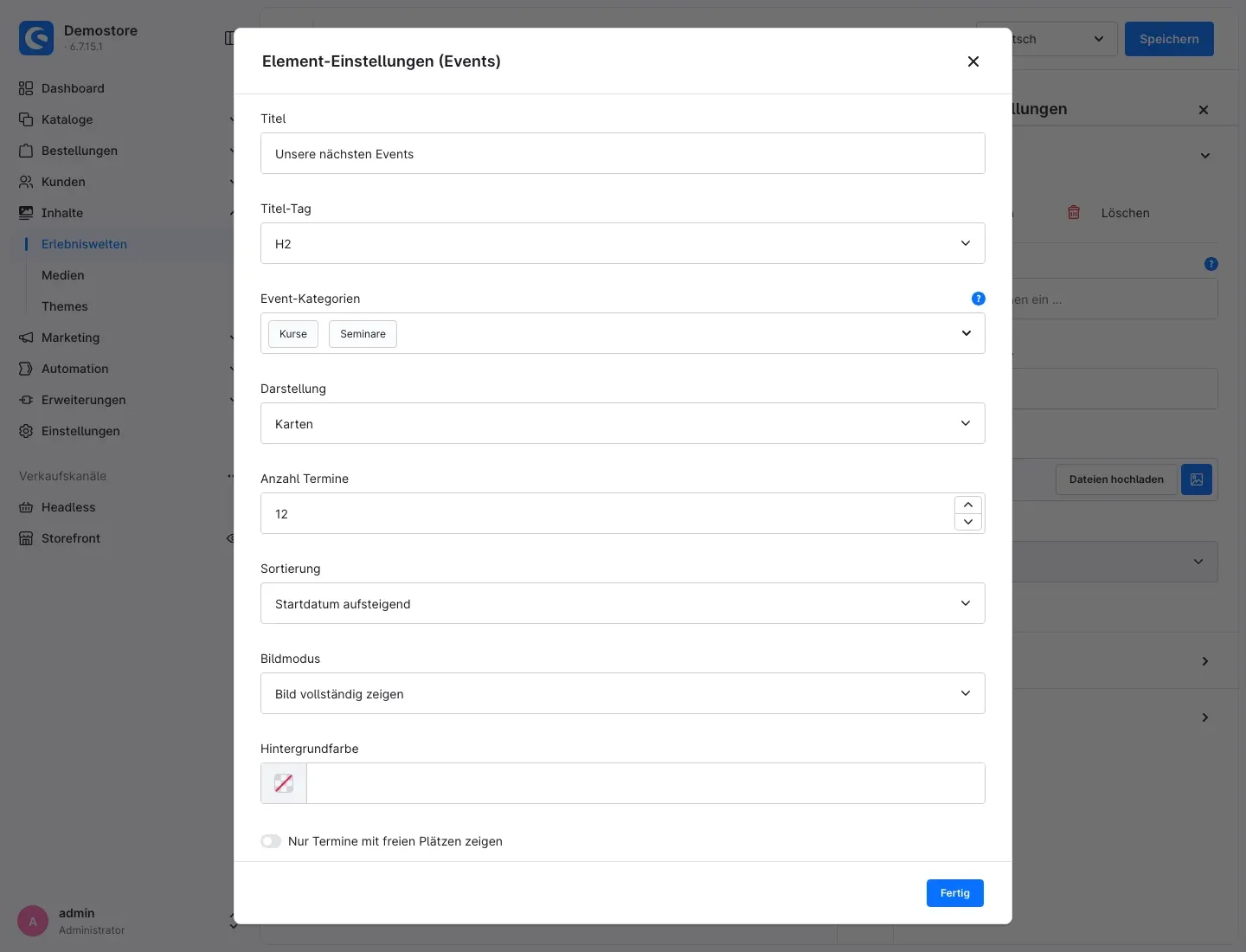The width and height of the screenshot is (1246, 952).
Task: Click the red Löschen trash icon
Action: (1074, 213)
